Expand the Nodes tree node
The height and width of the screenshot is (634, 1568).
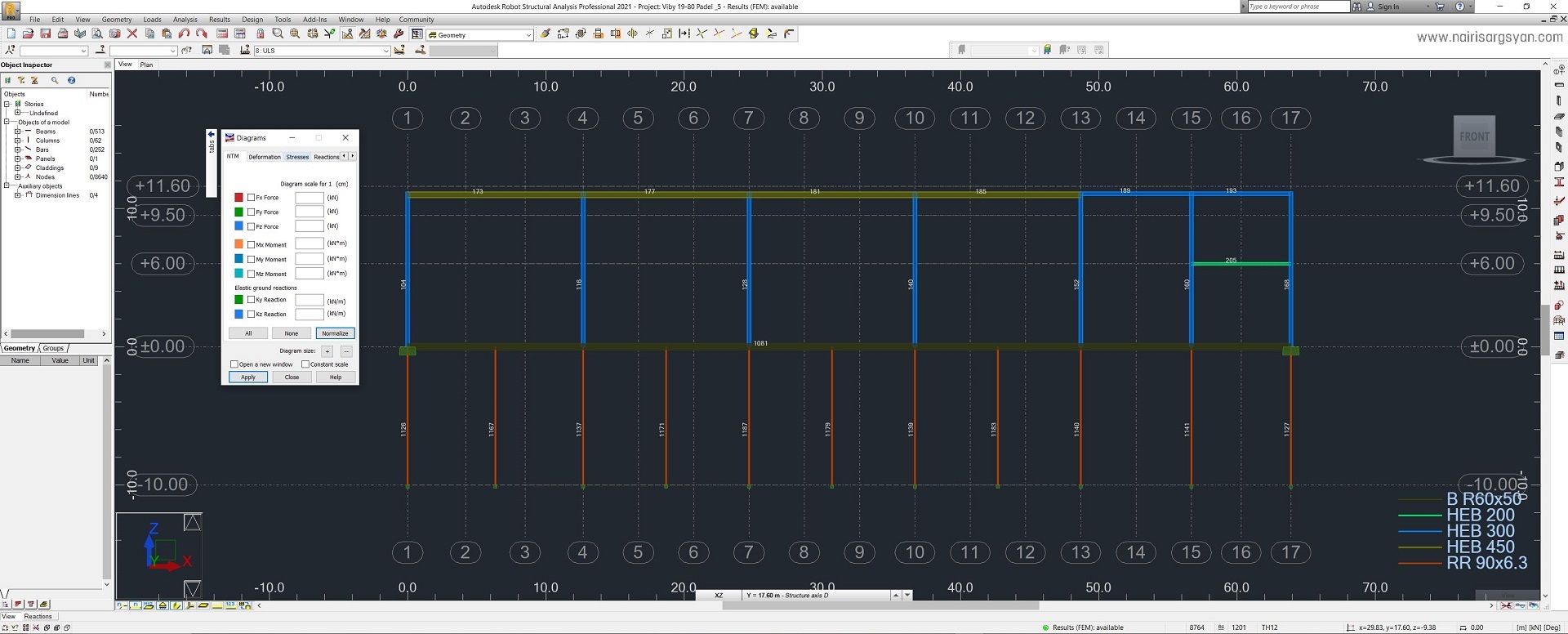(17, 176)
